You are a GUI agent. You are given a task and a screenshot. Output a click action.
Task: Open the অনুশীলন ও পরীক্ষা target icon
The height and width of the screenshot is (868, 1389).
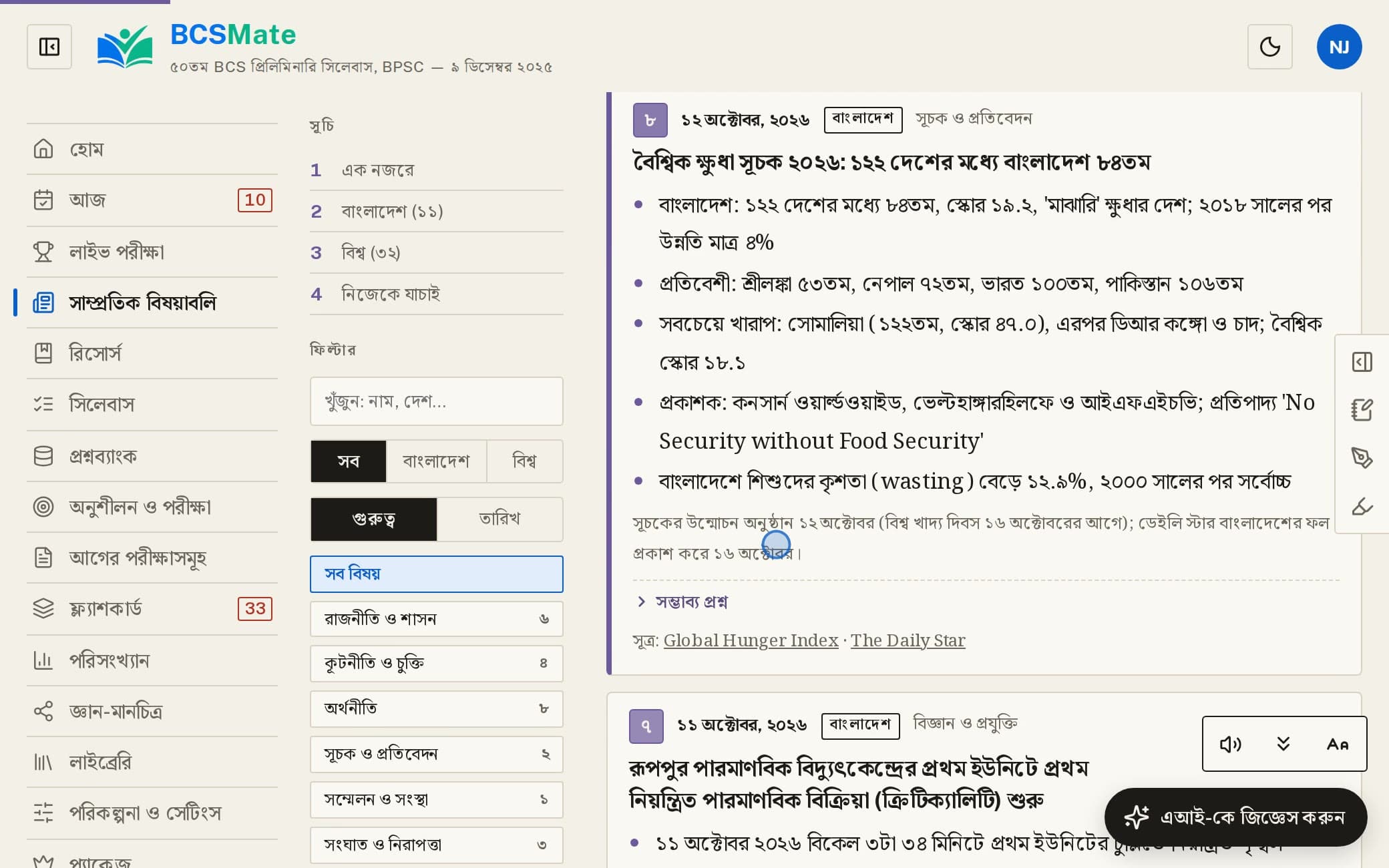tap(43, 506)
